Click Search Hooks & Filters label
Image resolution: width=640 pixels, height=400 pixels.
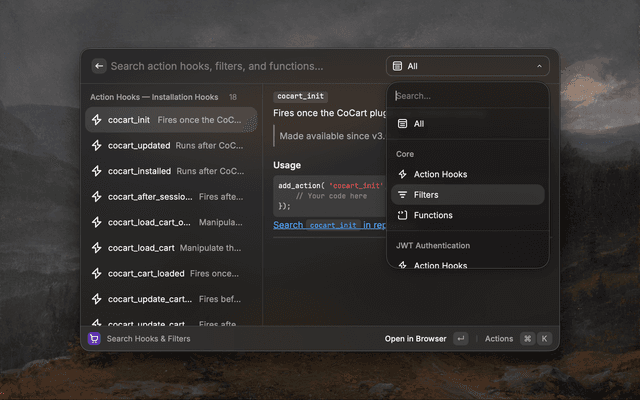pyautogui.click(x=149, y=339)
